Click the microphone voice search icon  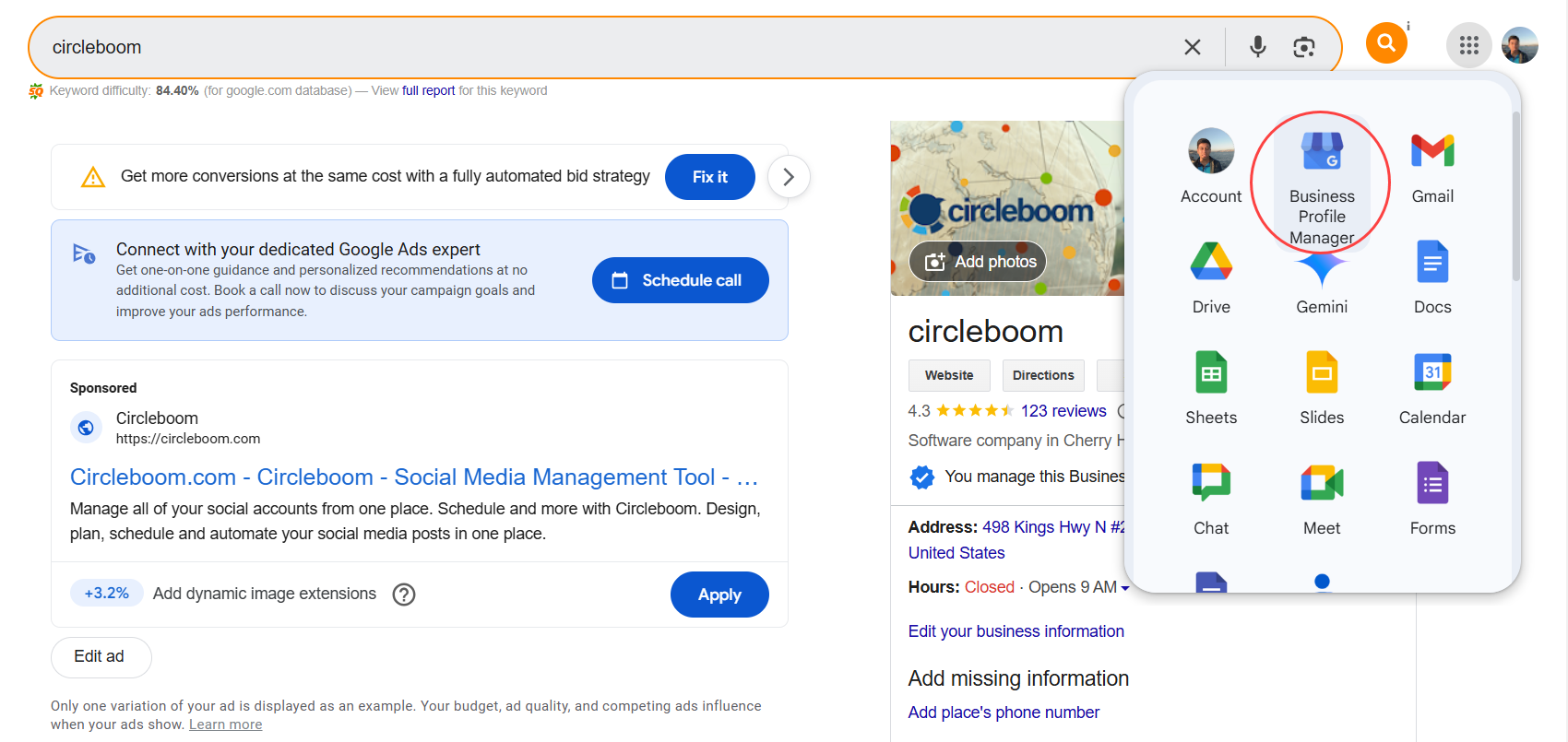[1257, 47]
